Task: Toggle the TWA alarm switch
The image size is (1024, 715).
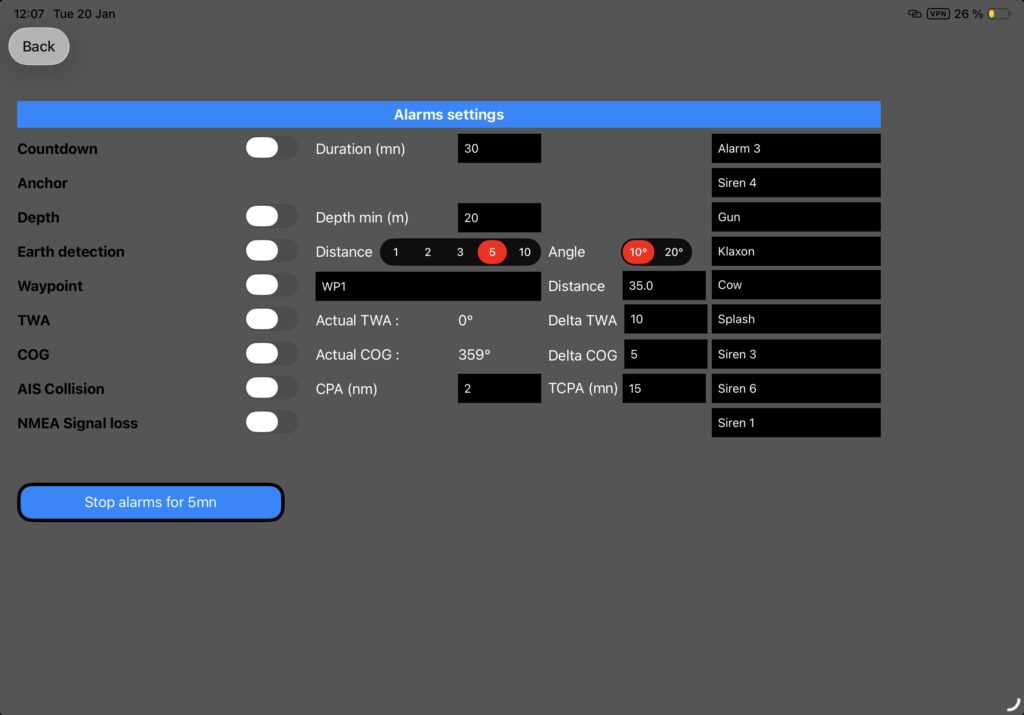Action: tap(271, 320)
